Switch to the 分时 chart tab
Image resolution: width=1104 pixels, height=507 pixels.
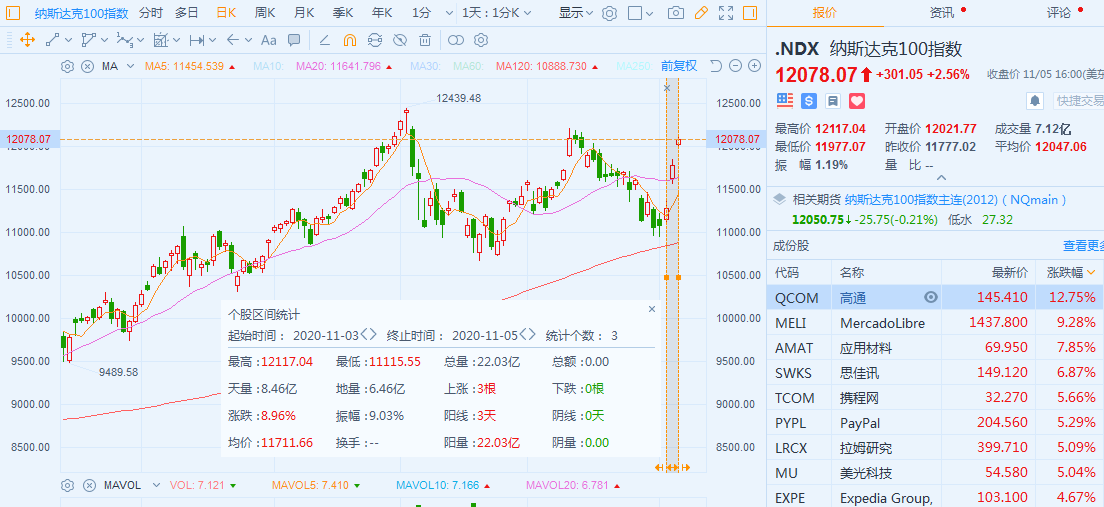(150, 13)
